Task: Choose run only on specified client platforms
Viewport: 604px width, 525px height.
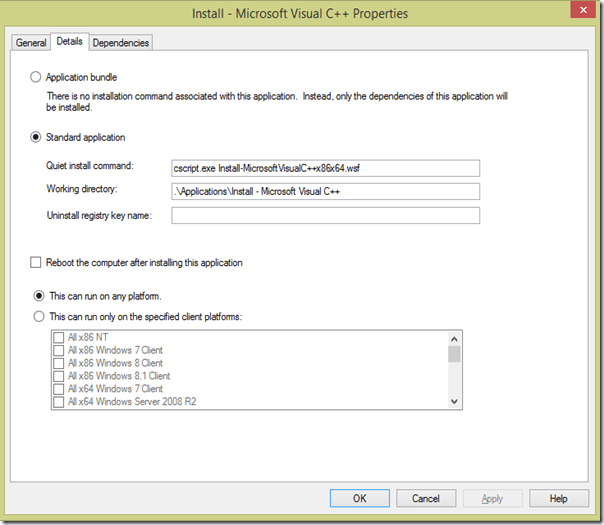Action: coord(39,316)
